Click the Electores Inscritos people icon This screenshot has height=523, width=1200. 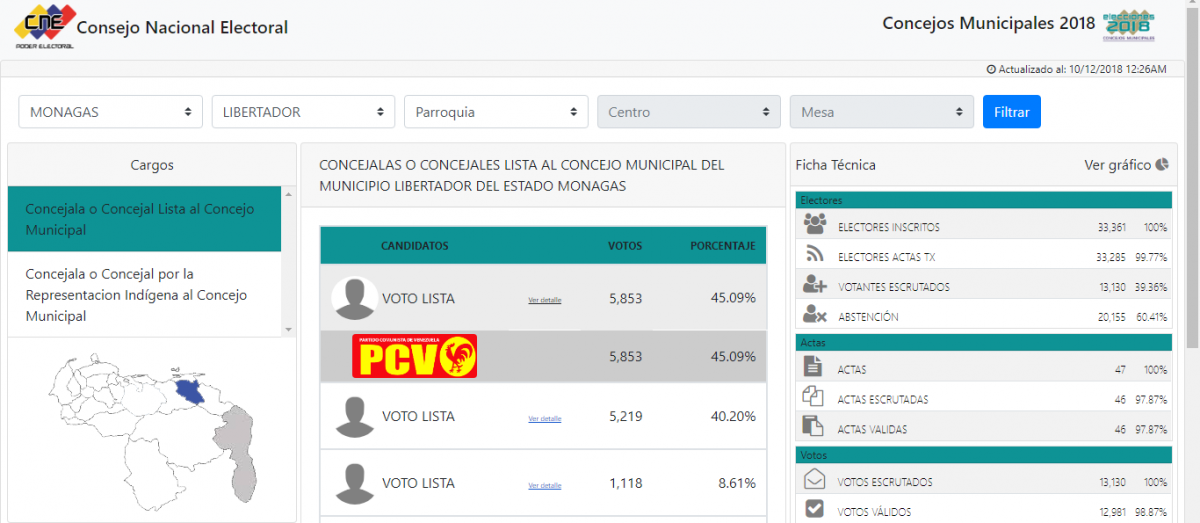coord(815,225)
